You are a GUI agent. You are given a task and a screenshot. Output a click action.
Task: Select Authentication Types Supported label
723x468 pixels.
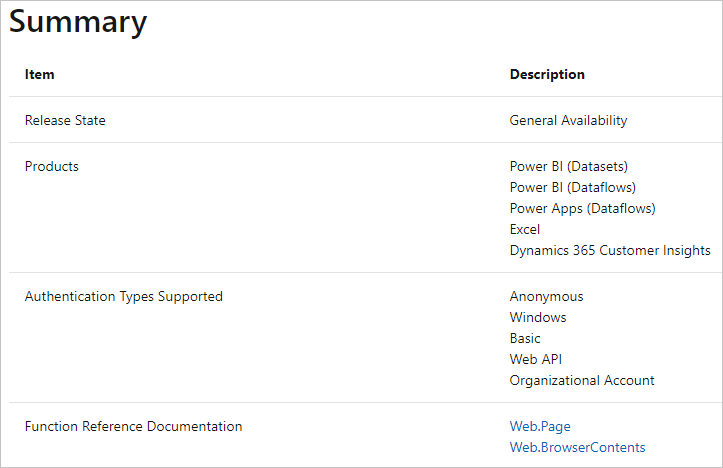tap(124, 296)
